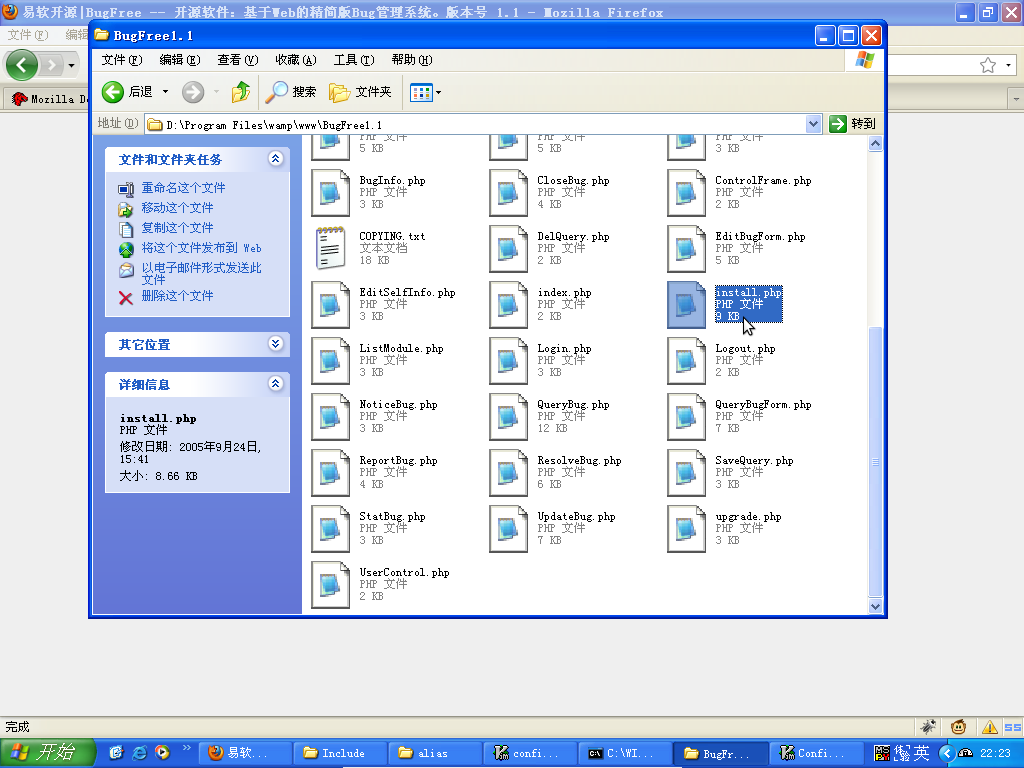Click the file list scrollbar up arrow
The image size is (1024, 768).
click(x=875, y=144)
